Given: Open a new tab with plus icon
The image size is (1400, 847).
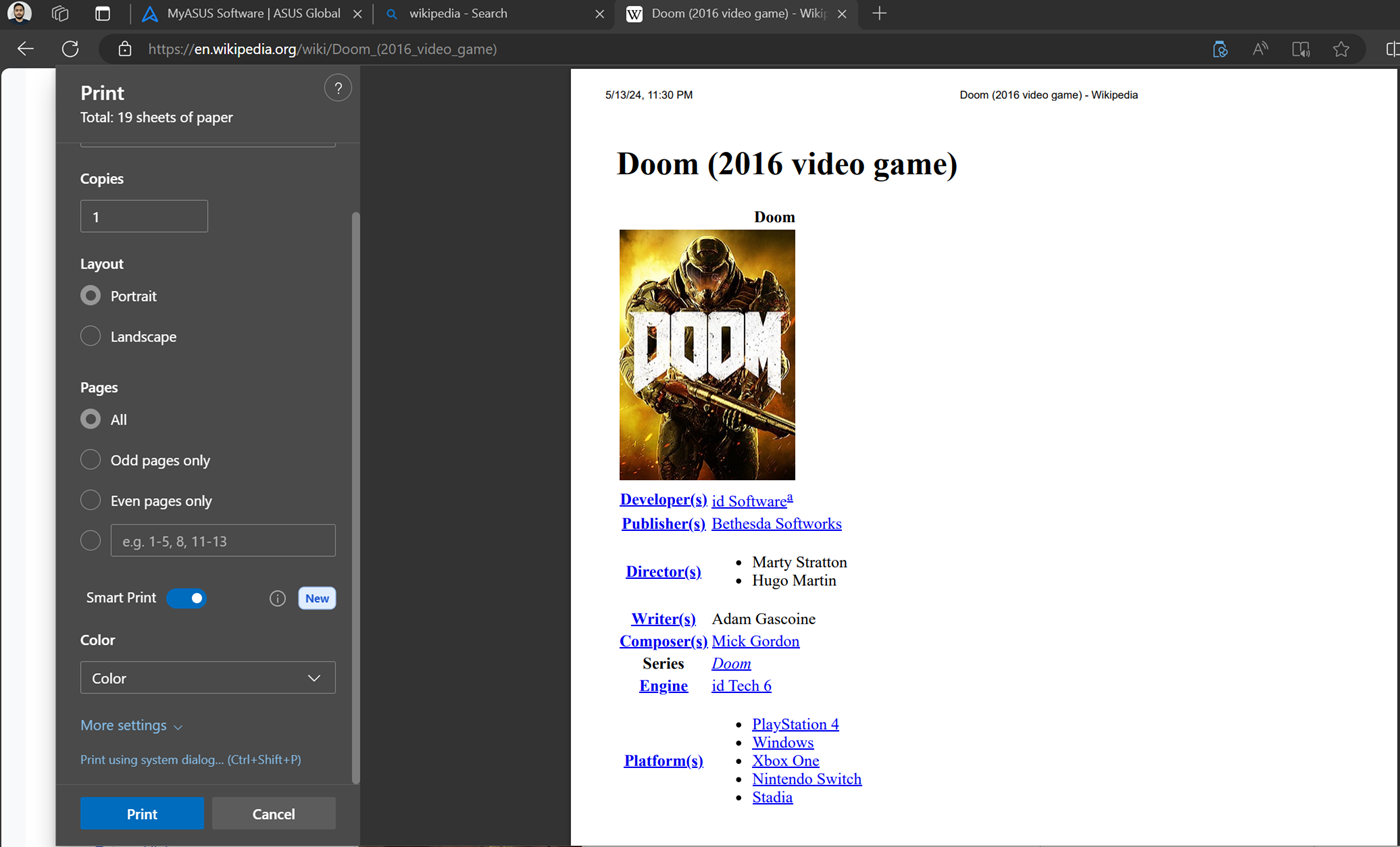Looking at the screenshot, I should click(x=879, y=14).
